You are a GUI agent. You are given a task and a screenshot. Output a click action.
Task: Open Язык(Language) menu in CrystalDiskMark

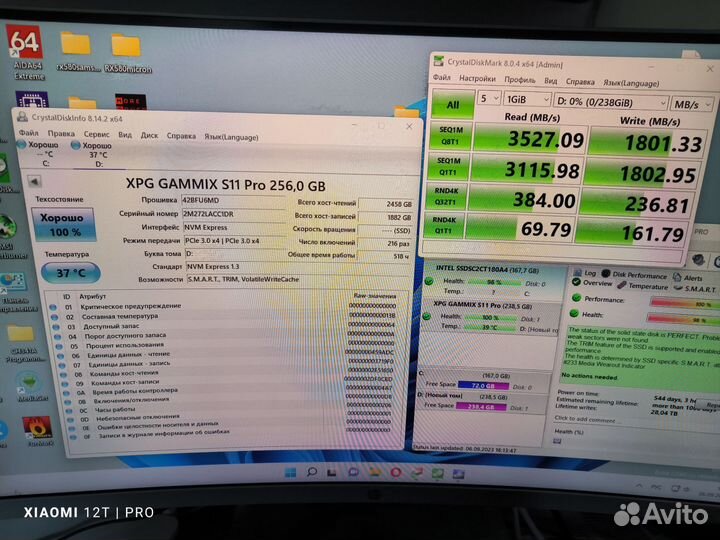click(x=631, y=83)
